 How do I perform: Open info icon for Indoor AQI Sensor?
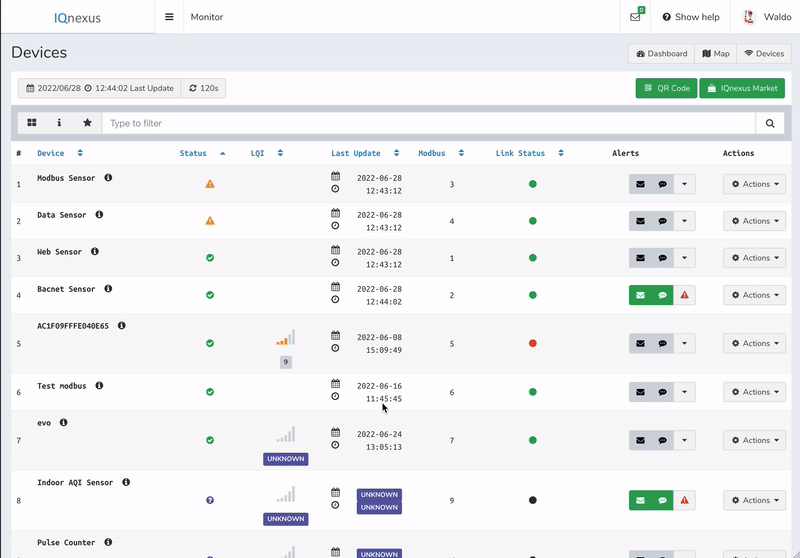(126, 482)
